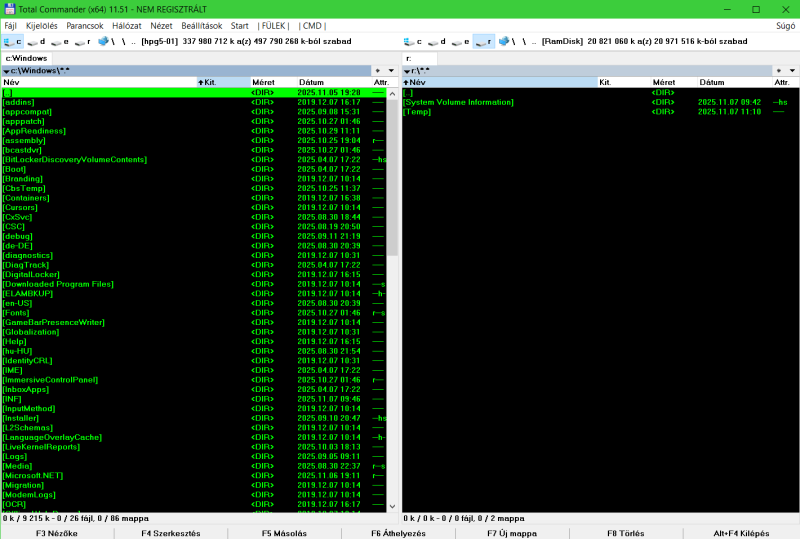Expand left path c:\Windows\*.* dropdown arrow
The image size is (800, 539).
click(6, 71)
